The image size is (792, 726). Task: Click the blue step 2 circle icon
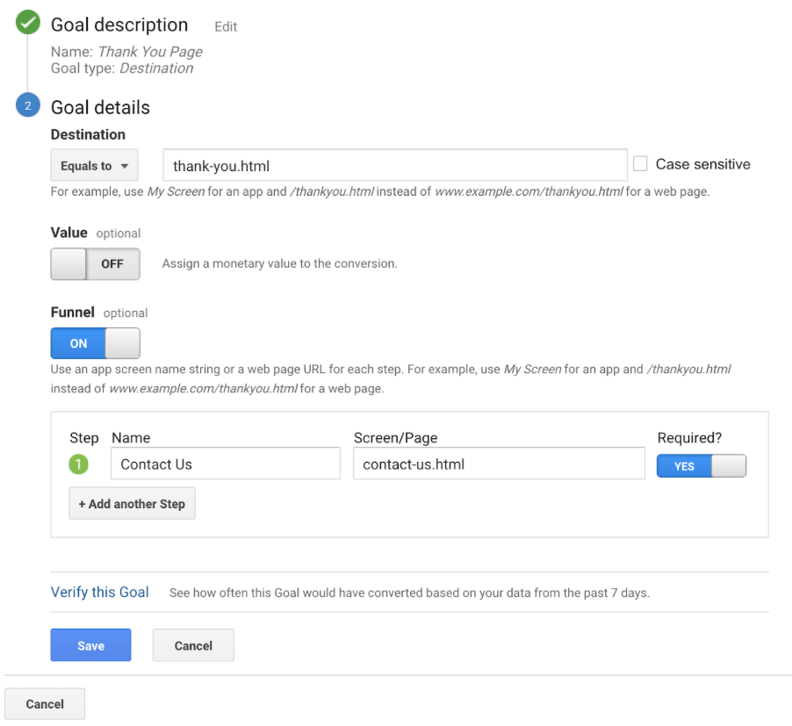pos(28,105)
